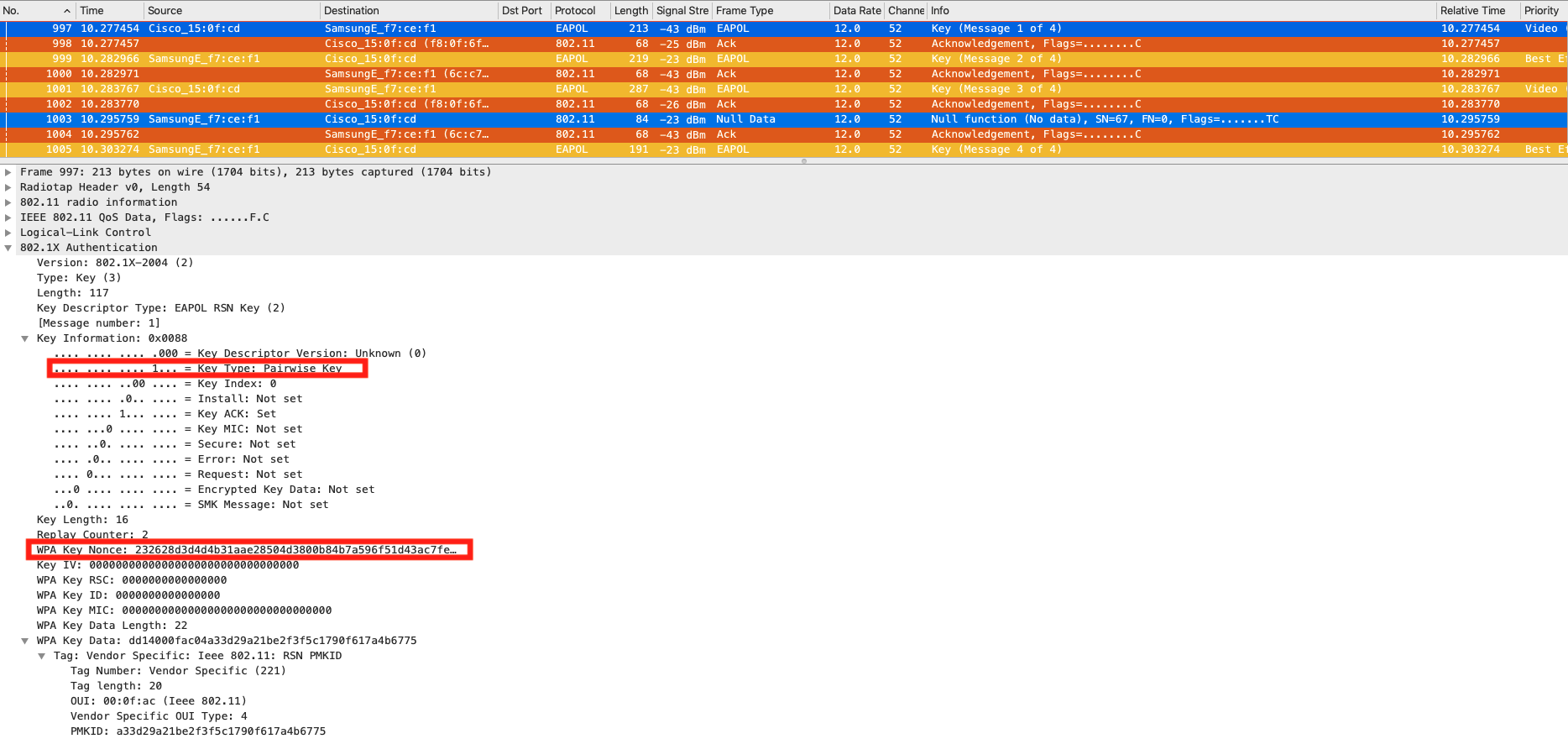Select packet 1005 Key Message 4 of 4
Screen dimensions: 1568x744
[x=504, y=149]
